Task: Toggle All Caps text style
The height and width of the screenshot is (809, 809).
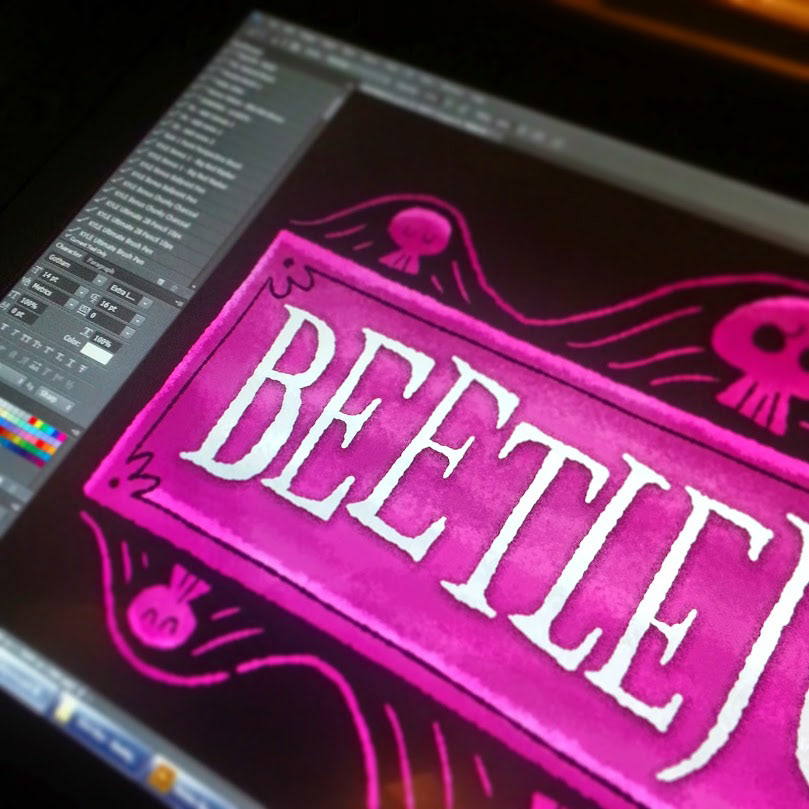Action: tap(26, 338)
